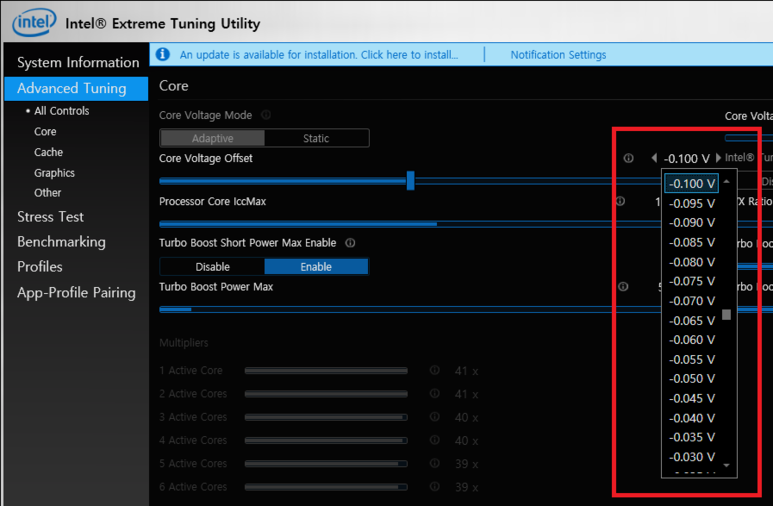
Task: Click info icon beside Core Voltage Offset value
Action: [629, 158]
